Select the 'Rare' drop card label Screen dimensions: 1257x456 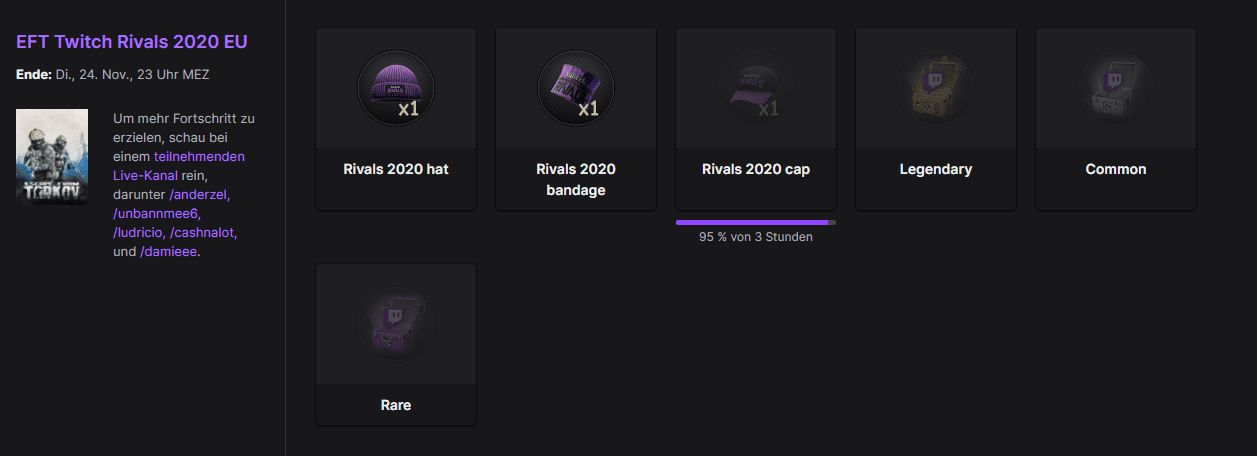pyautogui.click(x=396, y=405)
